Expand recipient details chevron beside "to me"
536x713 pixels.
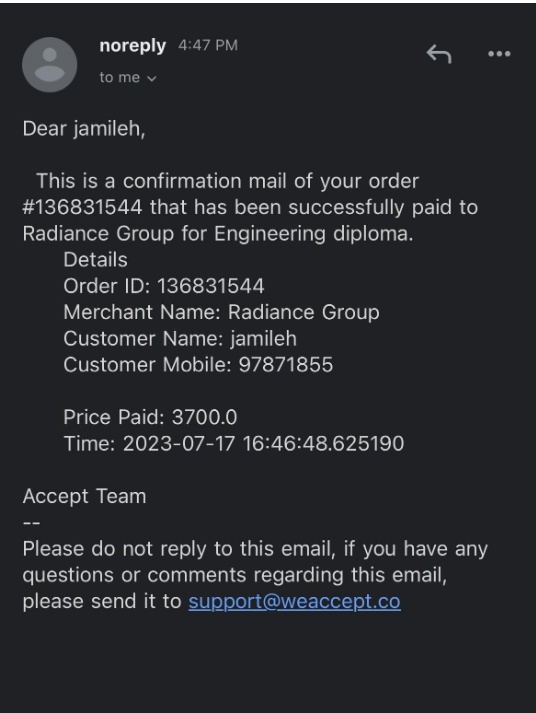coord(152,79)
